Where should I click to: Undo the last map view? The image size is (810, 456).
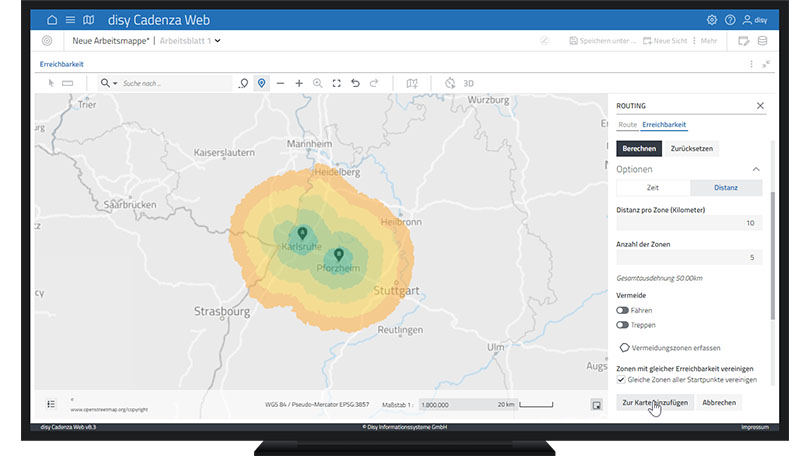355,83
